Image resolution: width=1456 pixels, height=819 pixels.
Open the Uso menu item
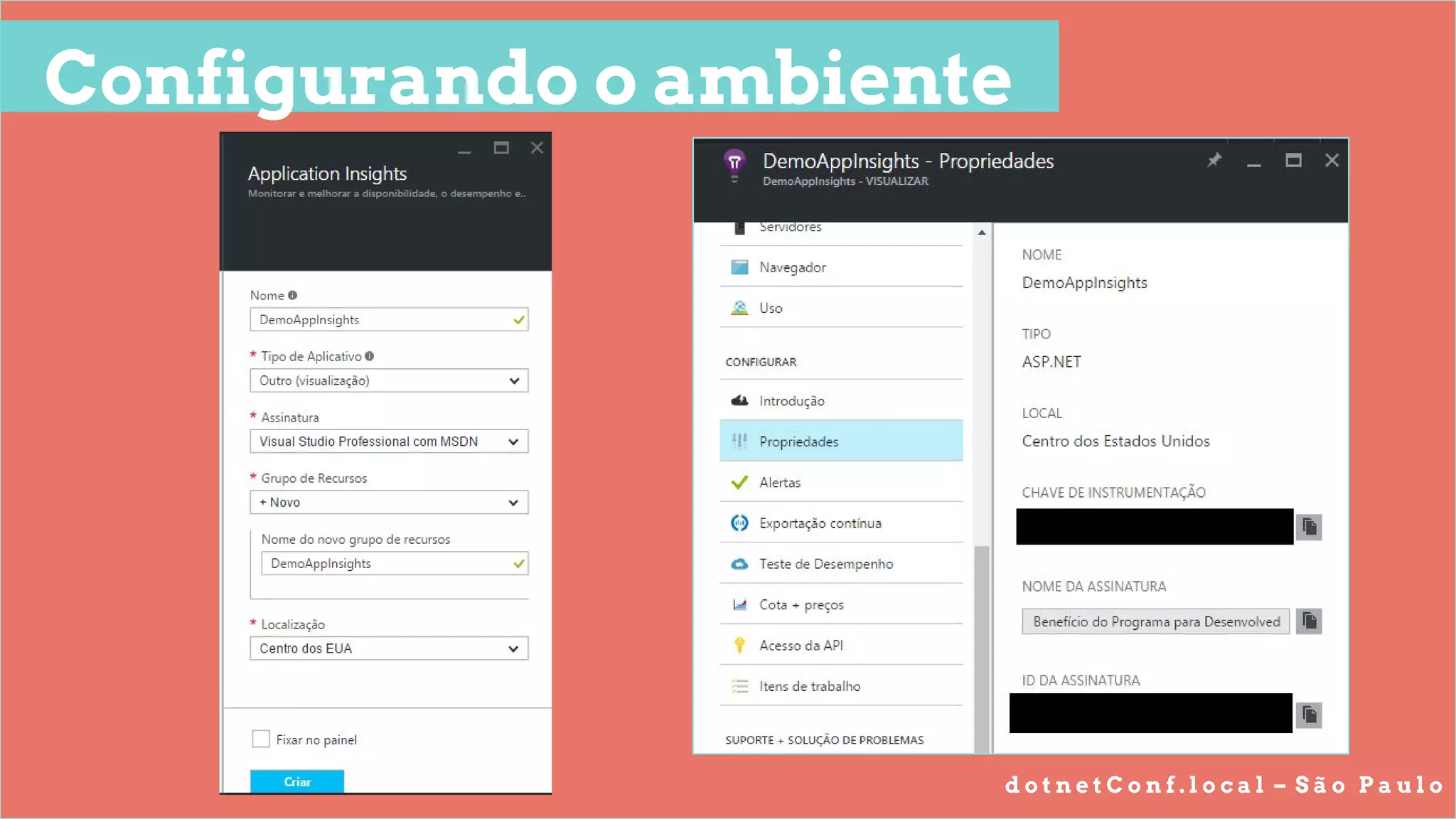tap(841, 308)
